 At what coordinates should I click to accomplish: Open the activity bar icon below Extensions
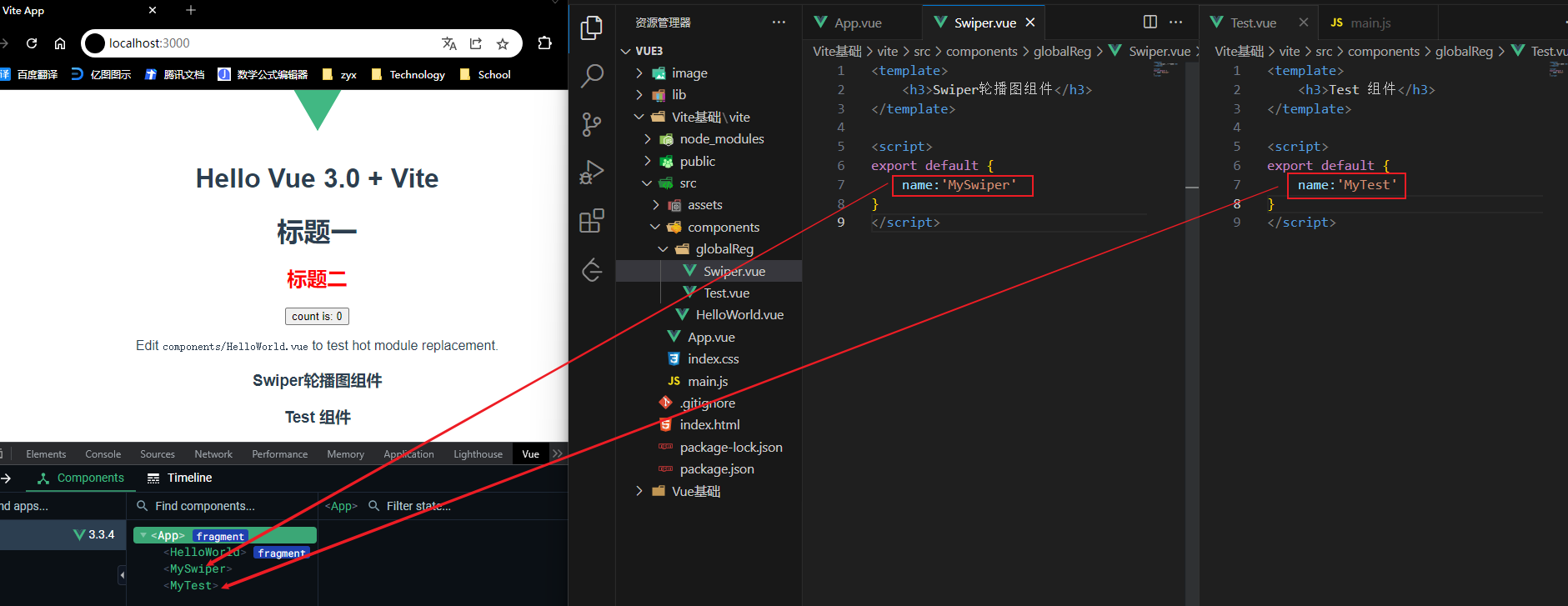[592, 269]
